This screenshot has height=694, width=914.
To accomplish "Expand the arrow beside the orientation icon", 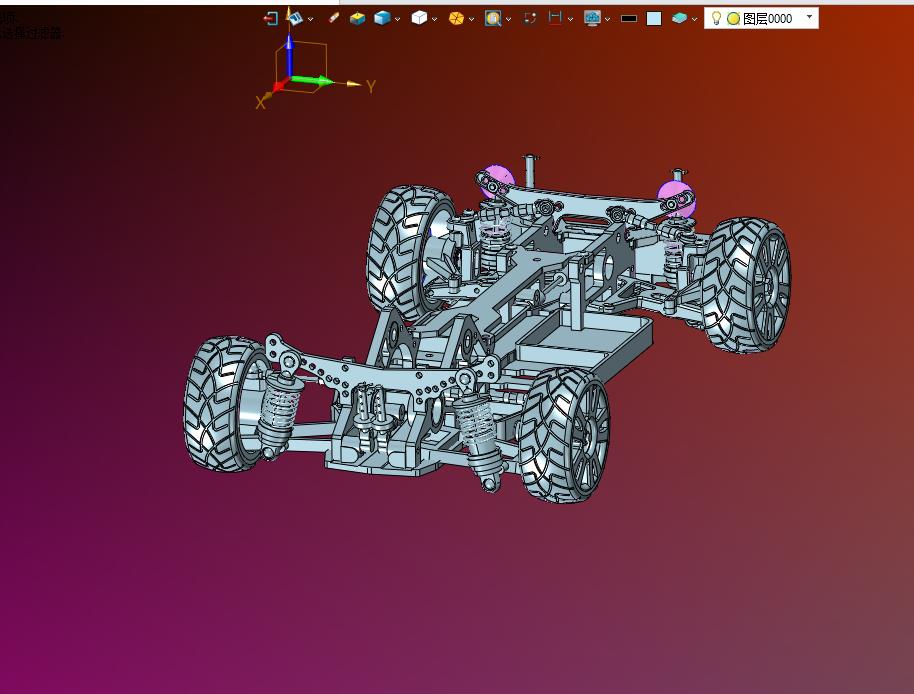I will [311, 19].
